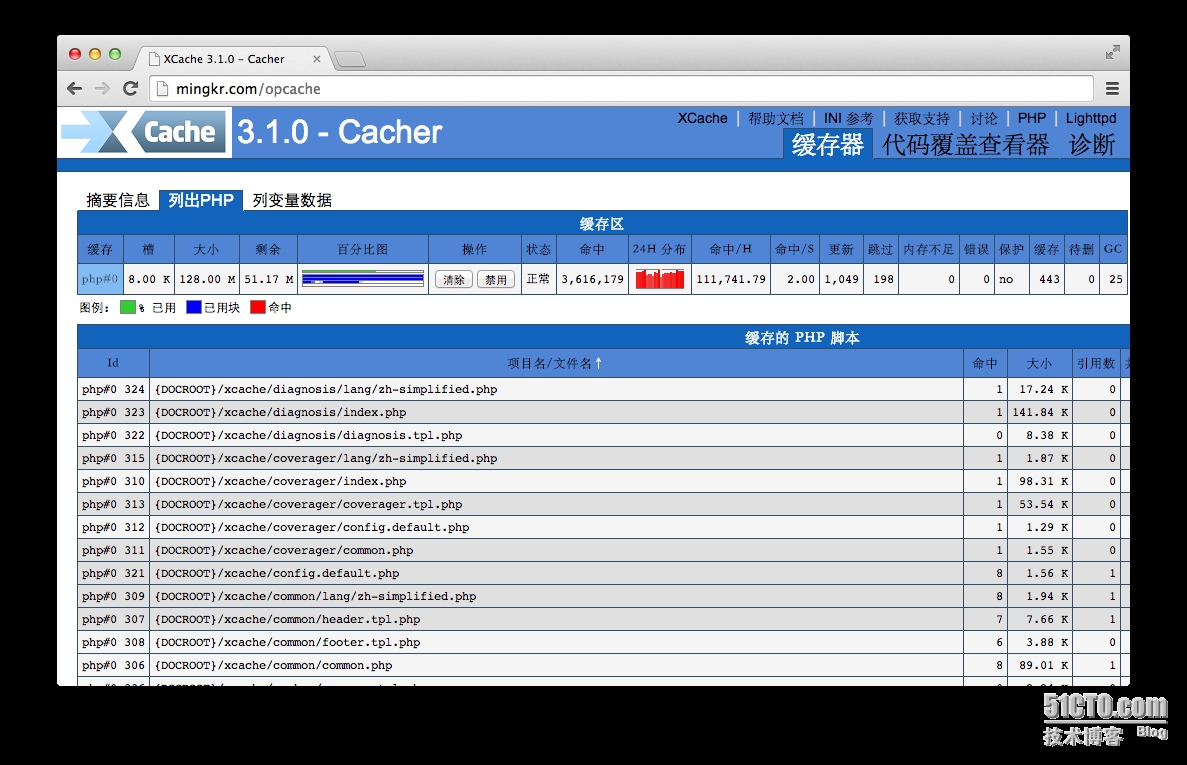Sort the script list by Id column

pos(113,363)
